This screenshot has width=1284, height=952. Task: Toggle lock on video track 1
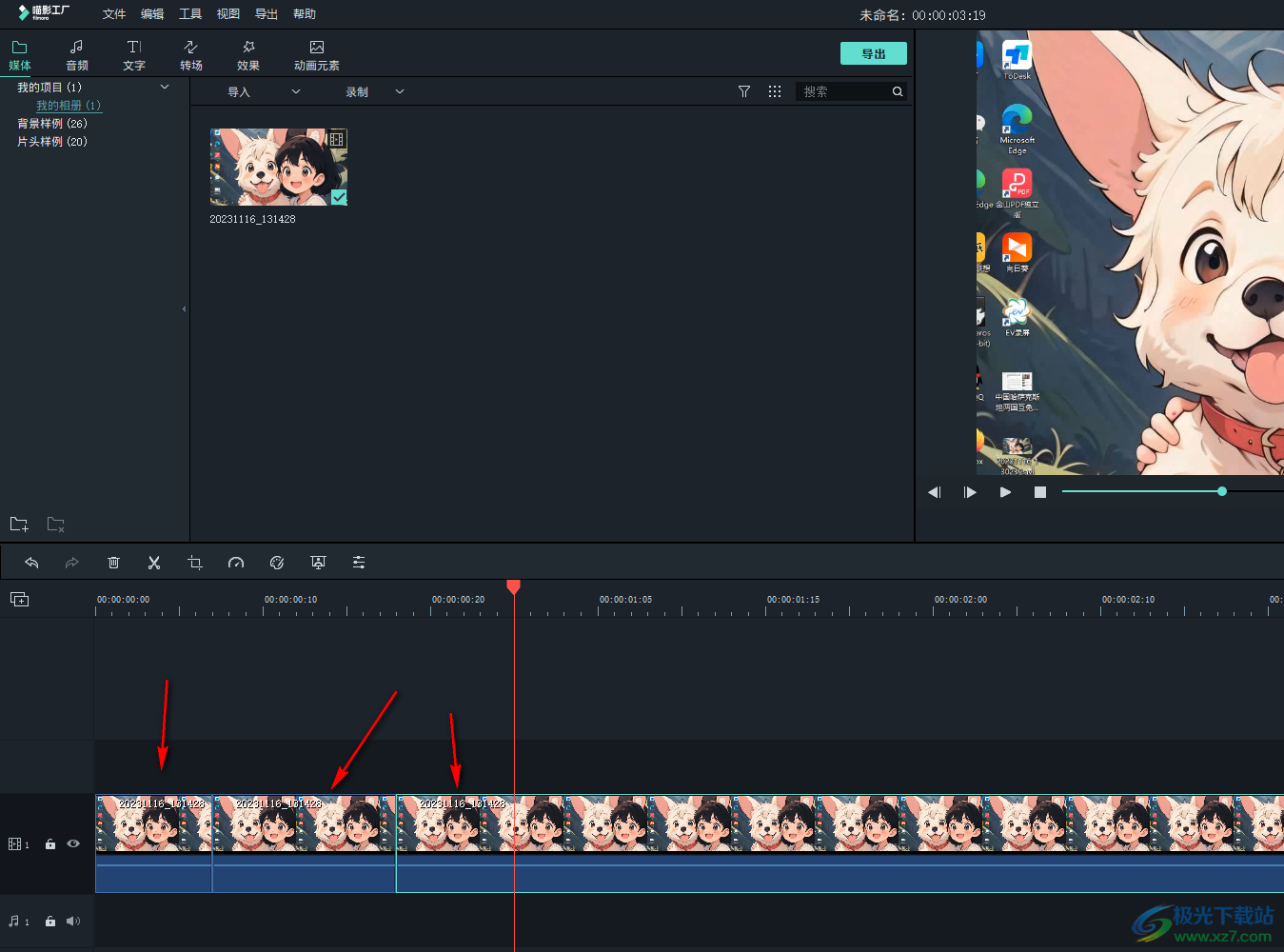coord(50,844)
